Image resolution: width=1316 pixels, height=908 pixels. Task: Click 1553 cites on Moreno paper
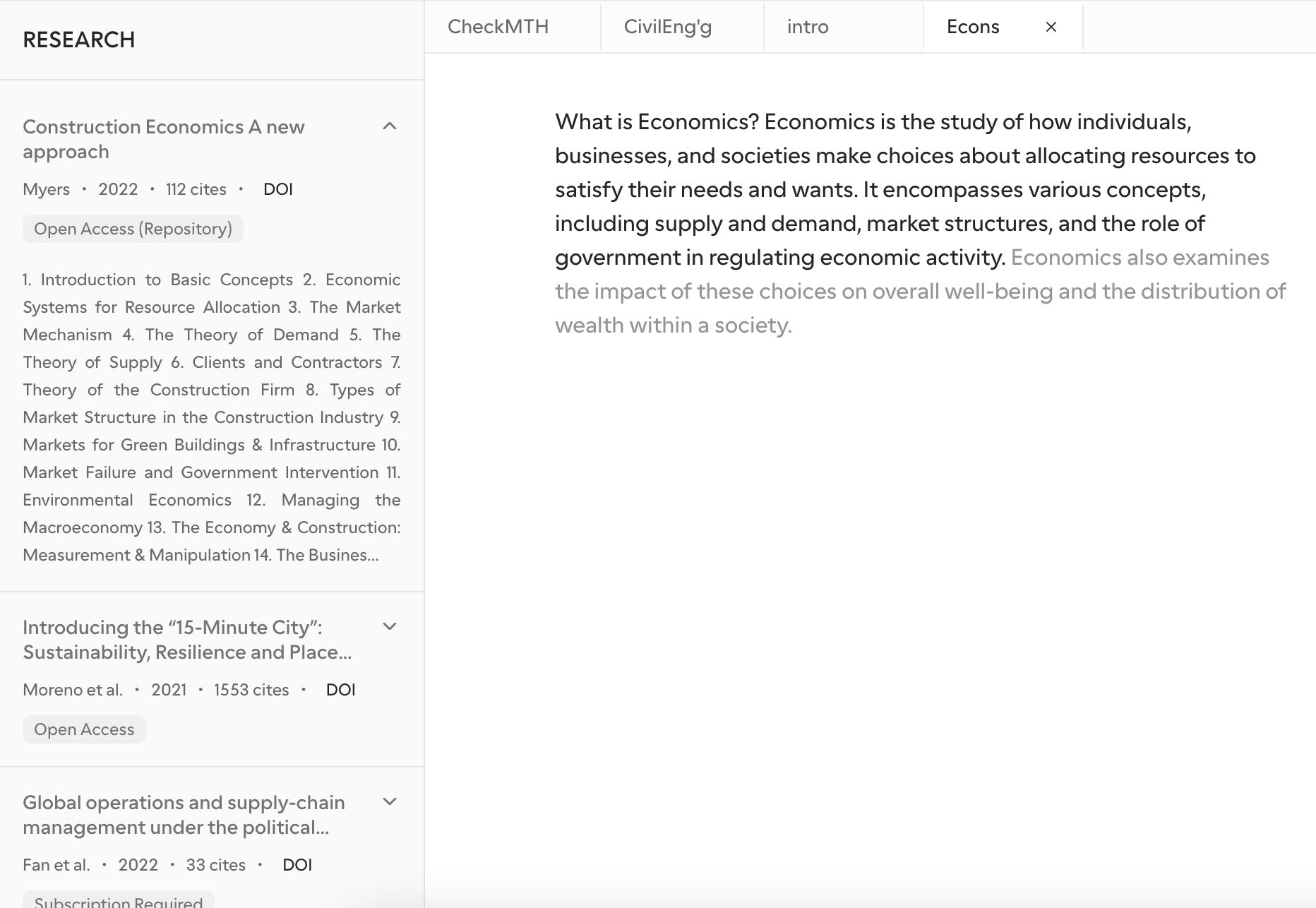[251, 689]
